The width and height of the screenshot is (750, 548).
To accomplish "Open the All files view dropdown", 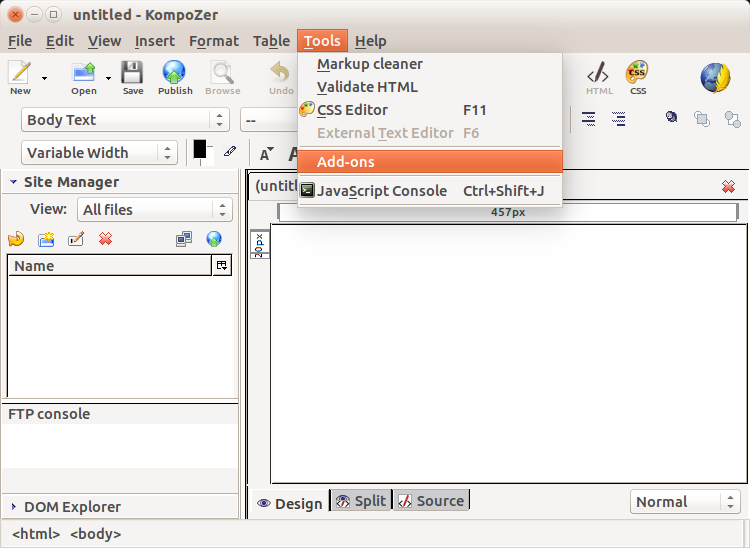I will 155,209.
